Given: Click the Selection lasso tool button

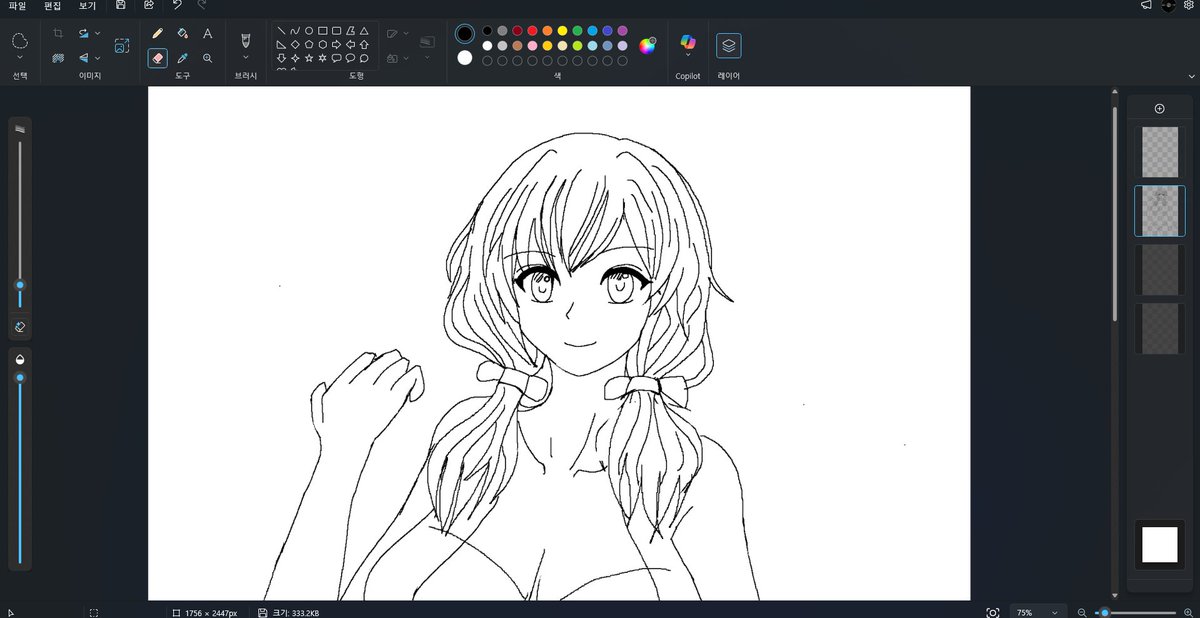Looking at the screenshot, I should coord(20,40).
